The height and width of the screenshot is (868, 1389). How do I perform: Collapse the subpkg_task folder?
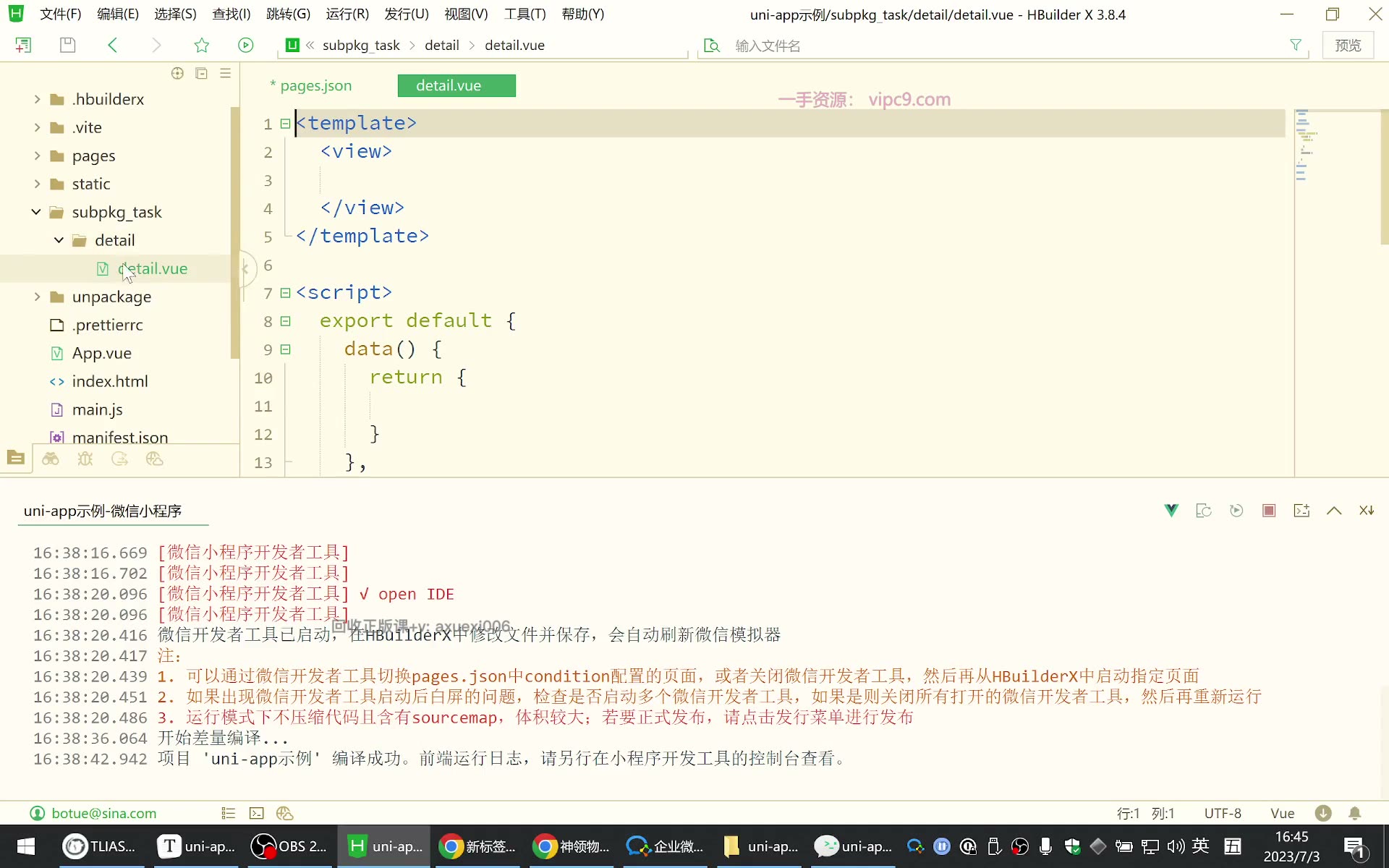click(36, 212)
